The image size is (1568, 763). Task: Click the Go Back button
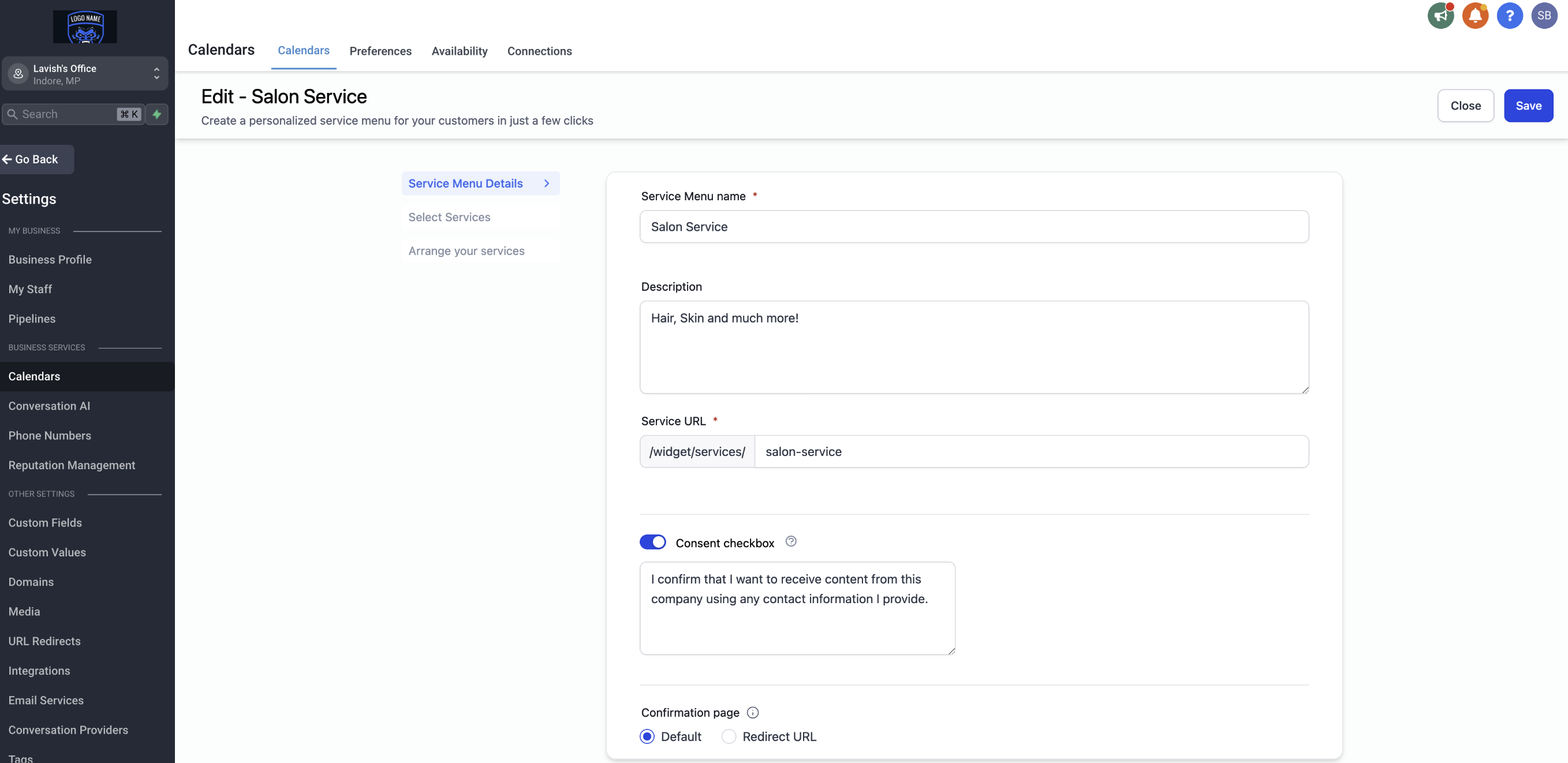pyautogui.click(x=36, y=159)
